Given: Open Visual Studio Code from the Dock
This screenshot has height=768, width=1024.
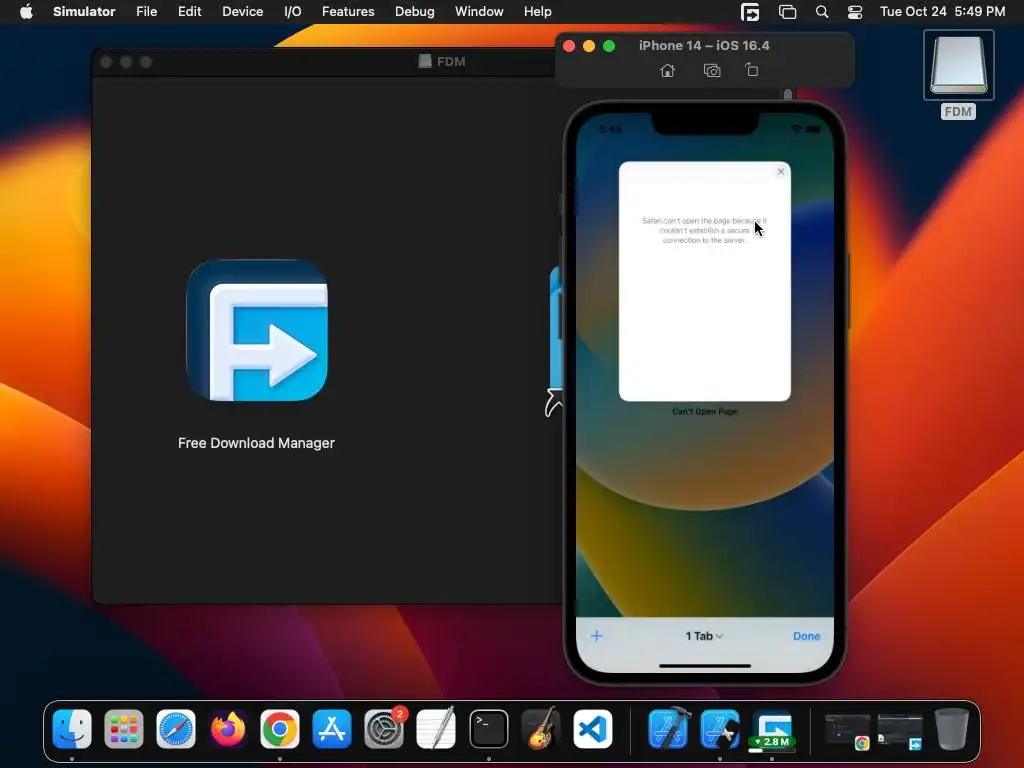Looking at the screenshot, I should 593,729.
